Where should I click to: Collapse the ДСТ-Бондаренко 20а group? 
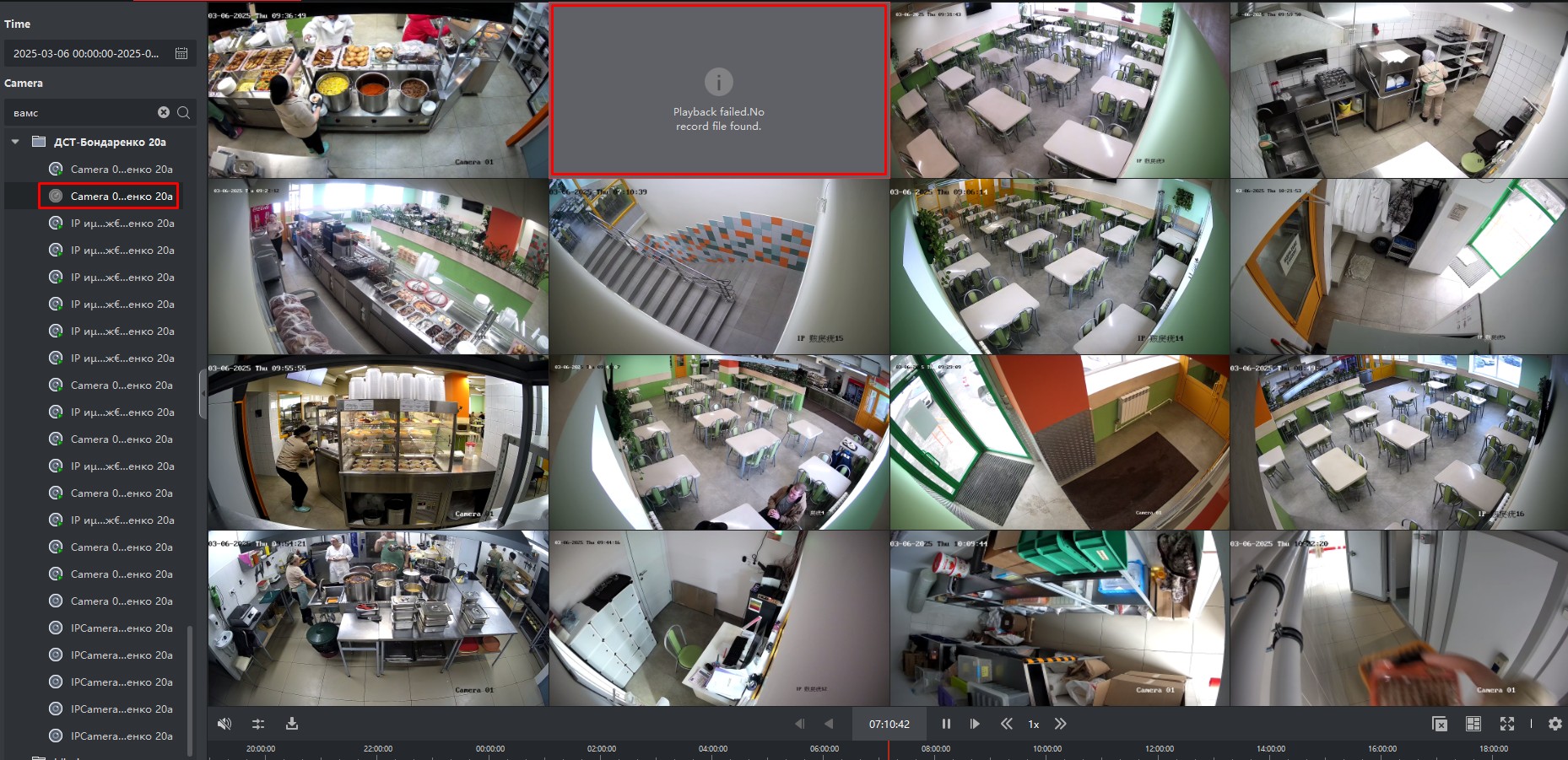tap(15, 142)
